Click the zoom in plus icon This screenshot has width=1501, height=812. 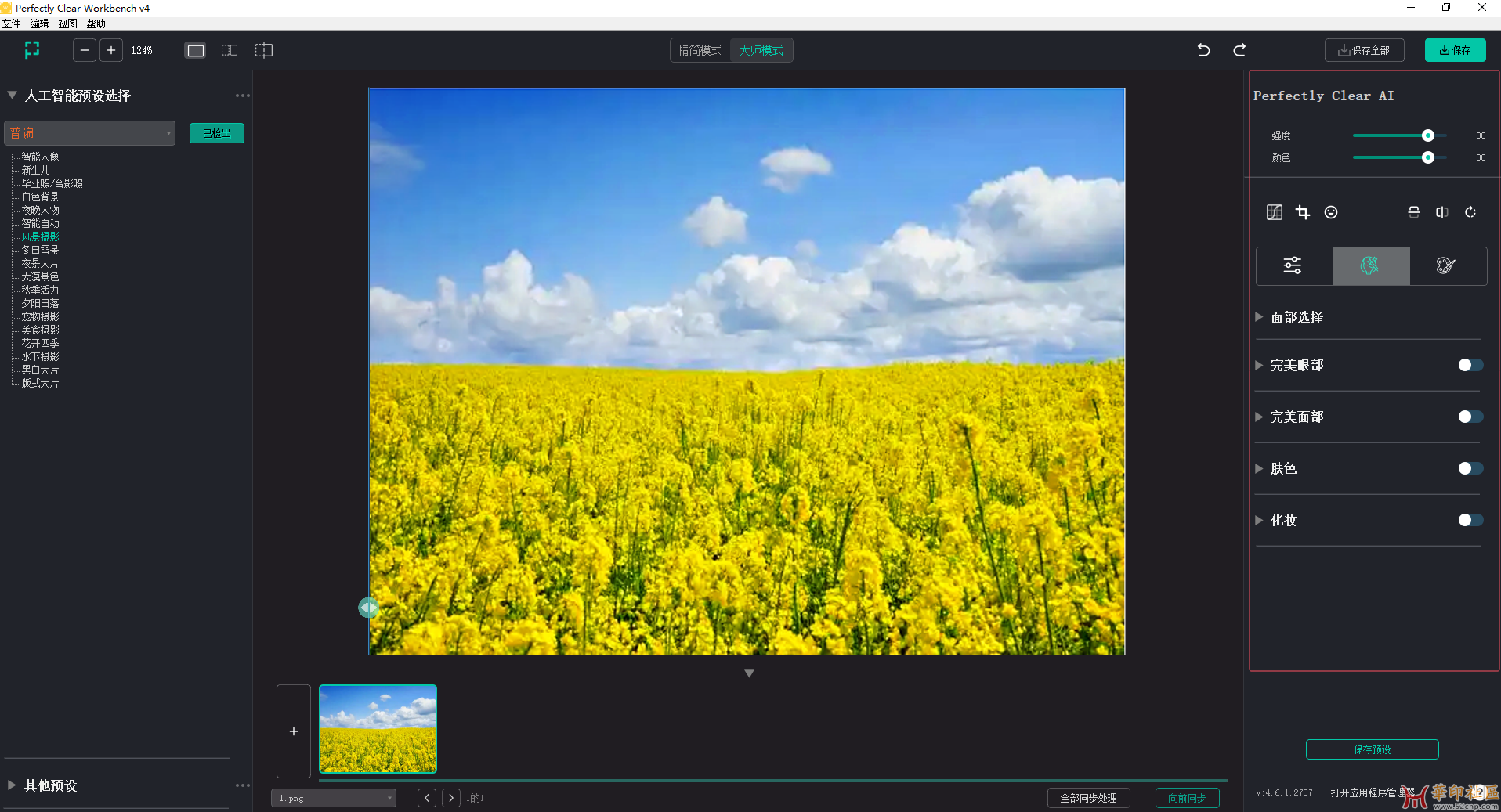111,50
